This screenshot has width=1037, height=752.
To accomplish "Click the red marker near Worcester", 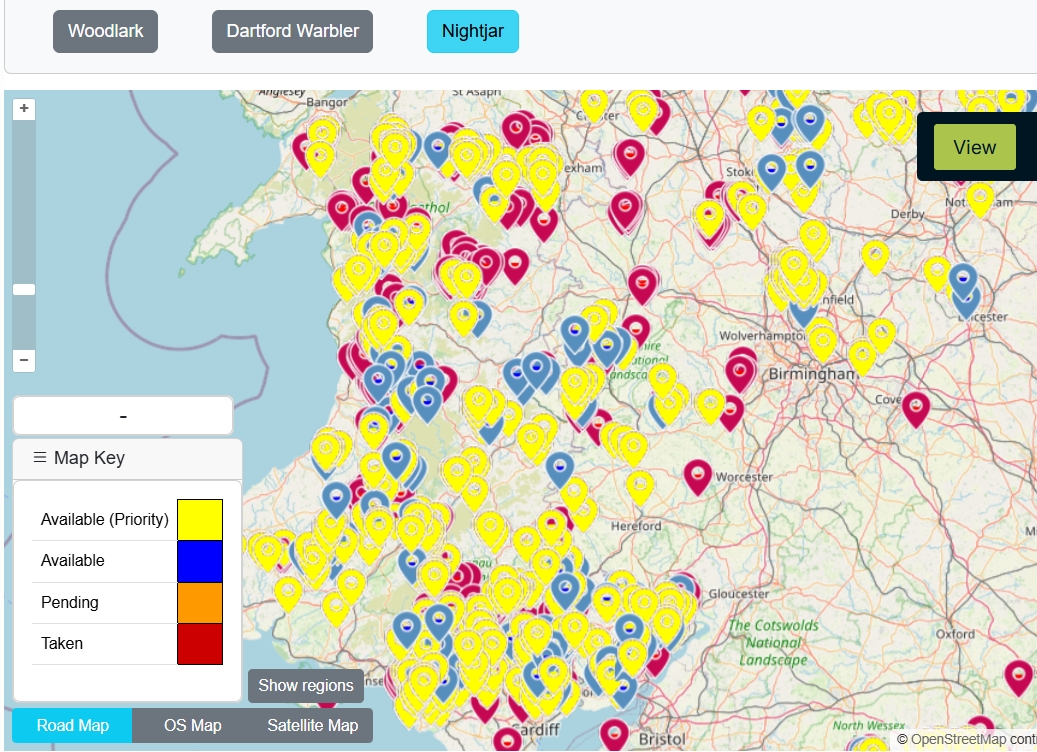I will [x=698, y=477].
